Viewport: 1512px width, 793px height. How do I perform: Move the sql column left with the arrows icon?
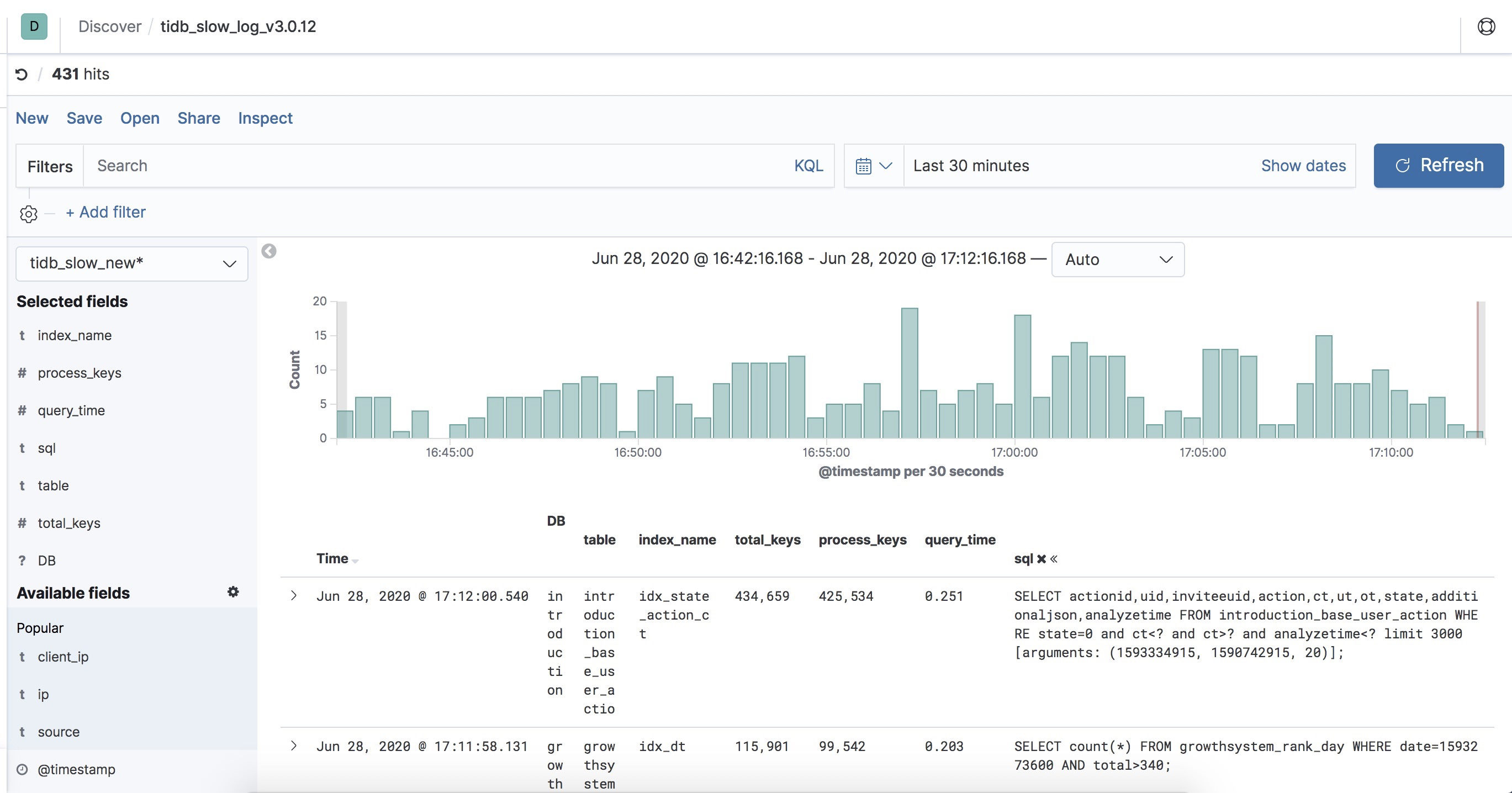1054,559
